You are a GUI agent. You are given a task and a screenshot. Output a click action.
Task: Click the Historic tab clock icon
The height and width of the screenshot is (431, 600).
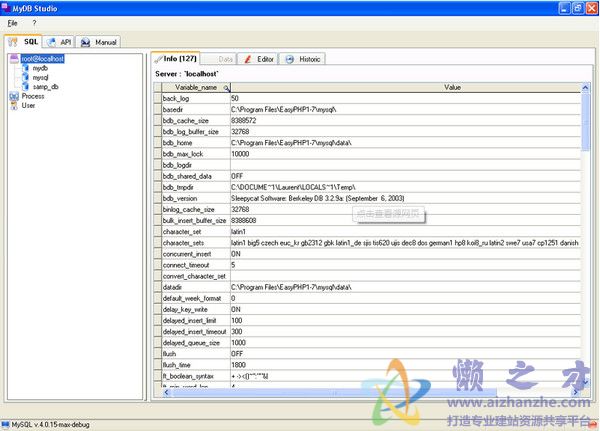(x=289, y=59)
